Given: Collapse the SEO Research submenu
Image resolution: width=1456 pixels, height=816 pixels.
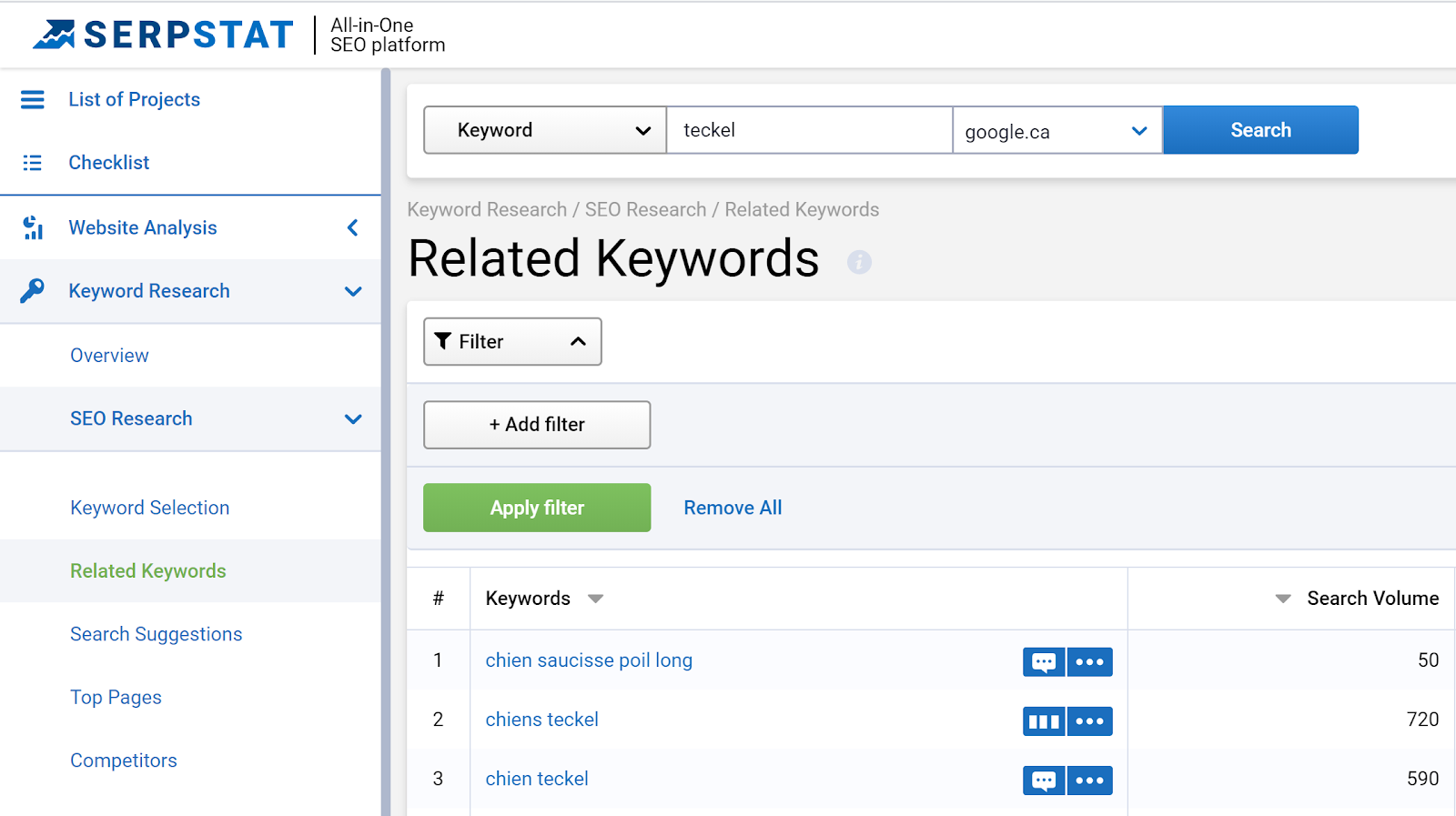Looking at the screenshot, I should [353, 418].
